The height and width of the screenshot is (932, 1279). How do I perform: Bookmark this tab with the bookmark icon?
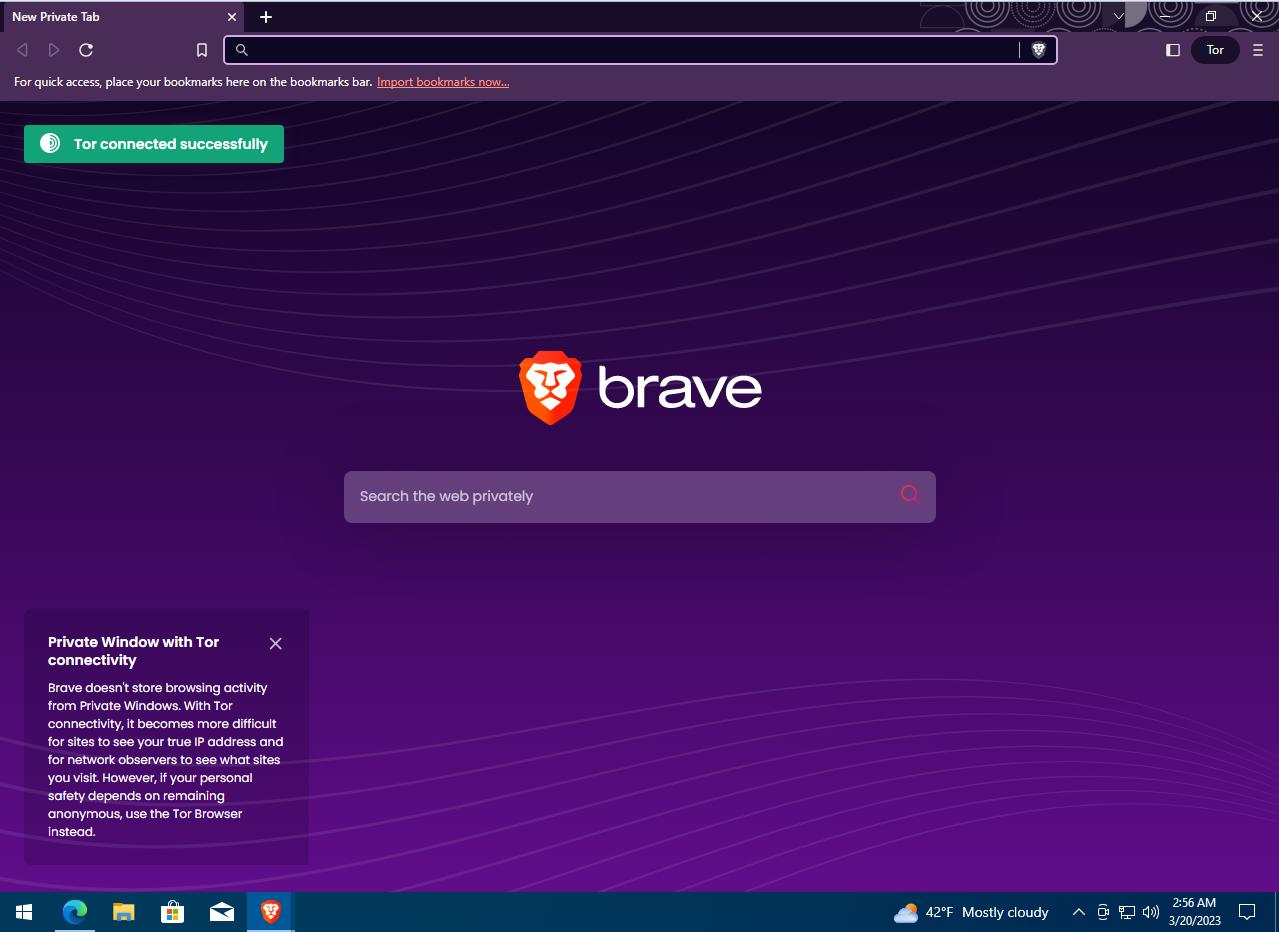tap(202, 50)
